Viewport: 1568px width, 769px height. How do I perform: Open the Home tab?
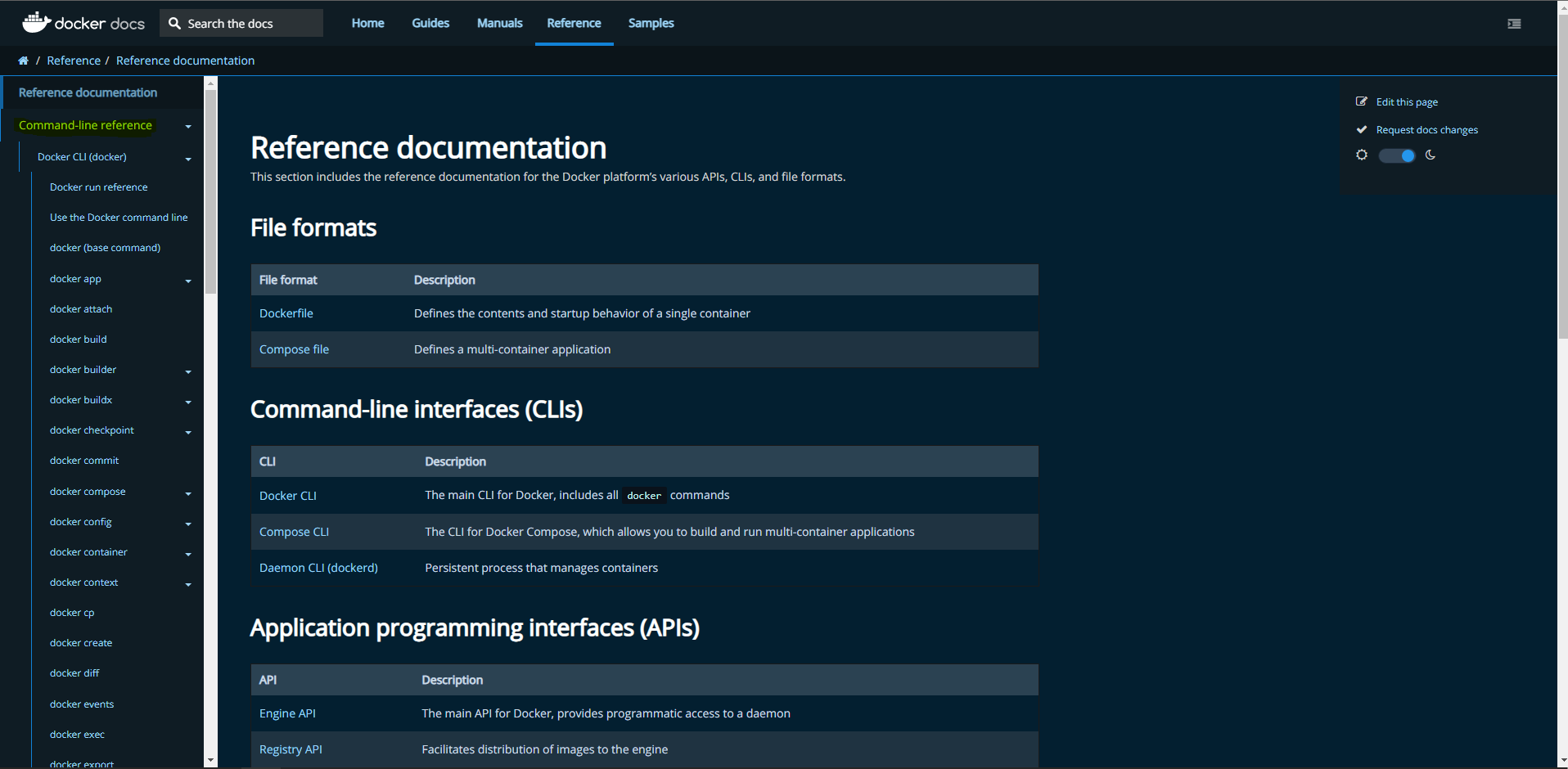point(367,23)
